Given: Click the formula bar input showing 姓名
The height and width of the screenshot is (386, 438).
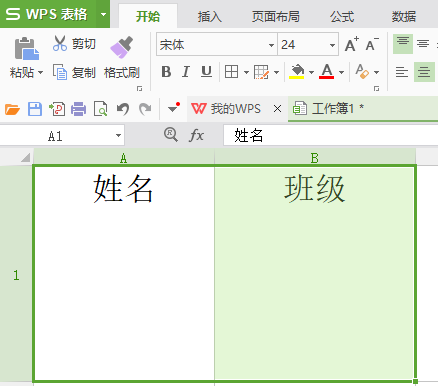Looking at the screenshot, I should point(331,135).
